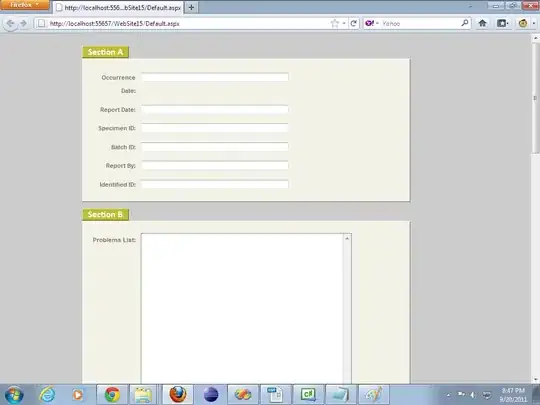Click the address bar URL text
The height and width of the screenshot is (405, 540).
click(x=115, y=24)
